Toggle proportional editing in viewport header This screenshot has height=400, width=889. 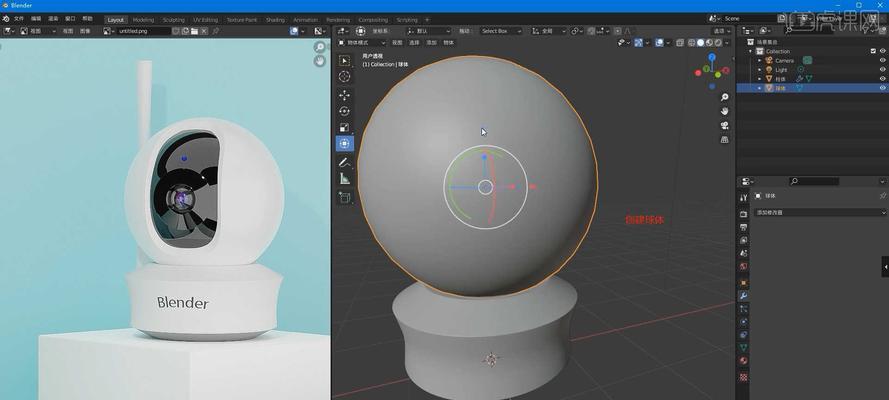pos(618,31)
